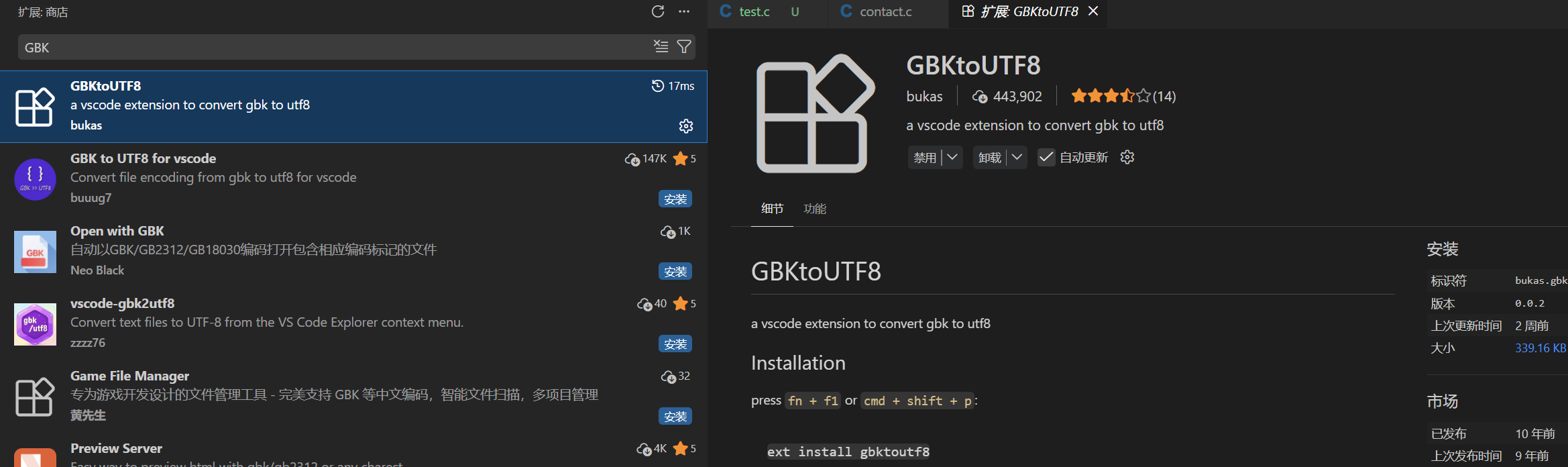
Task: Click the ext install gbktoutf8 code line
Action: tap(848, 452)
